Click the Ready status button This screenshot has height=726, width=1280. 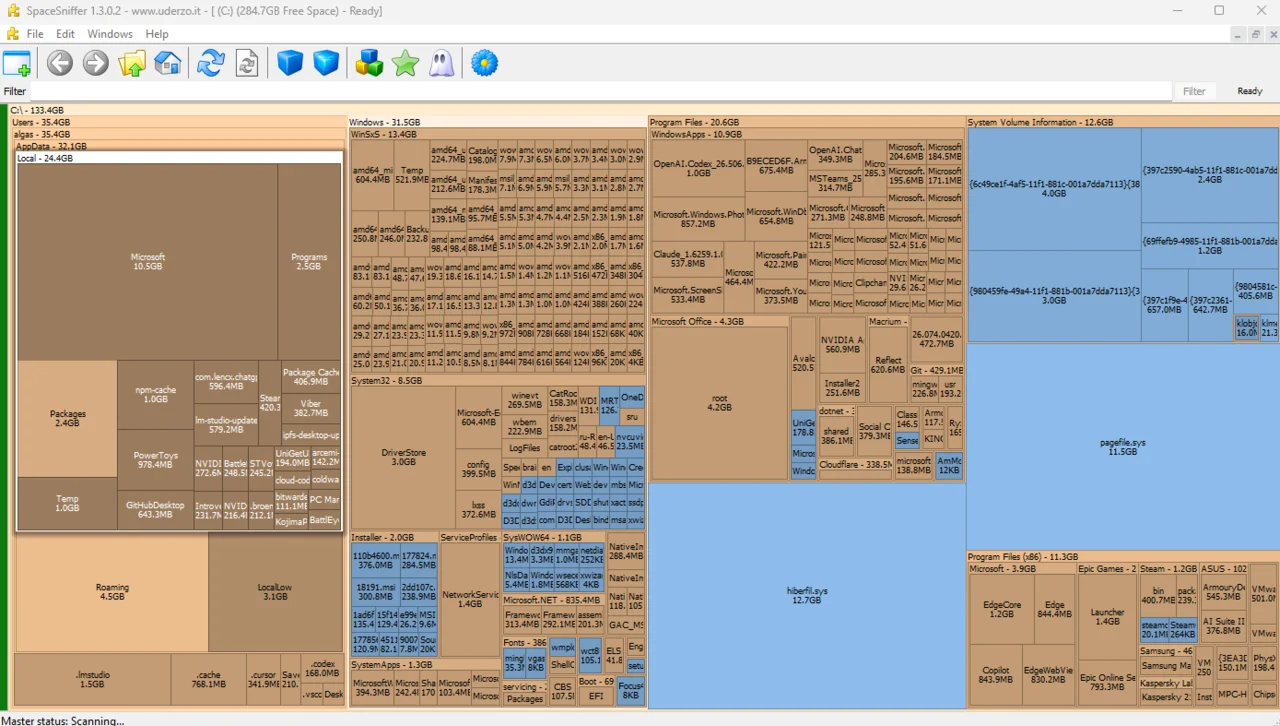coord(1250,91)
